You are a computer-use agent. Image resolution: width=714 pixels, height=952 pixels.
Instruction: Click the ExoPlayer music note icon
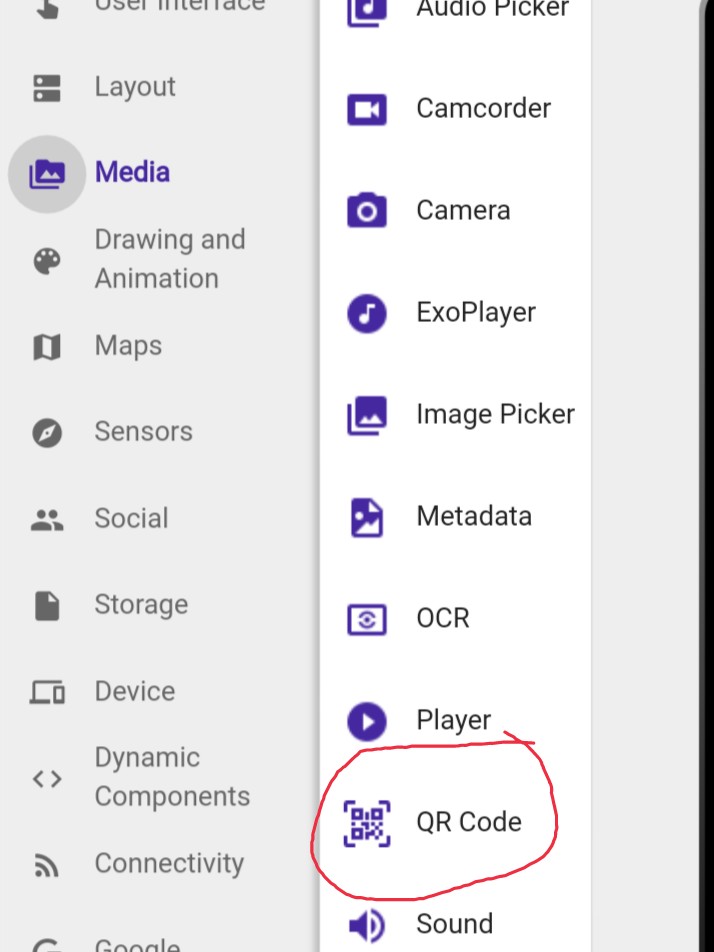click(367, 313)
